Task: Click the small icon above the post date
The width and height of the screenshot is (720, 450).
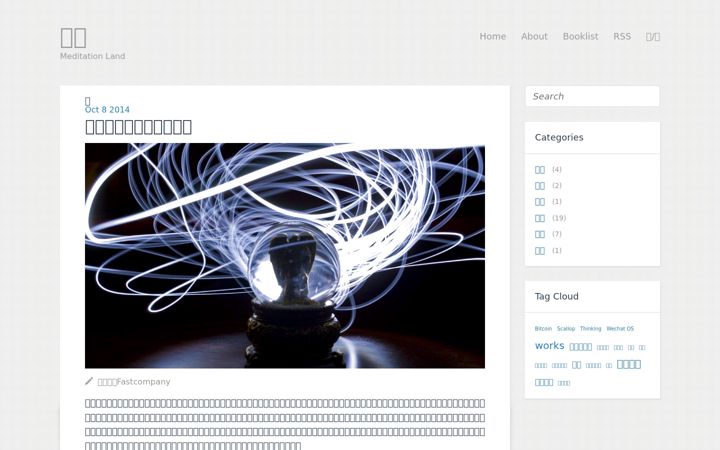Action: click(x=88, y=101)
